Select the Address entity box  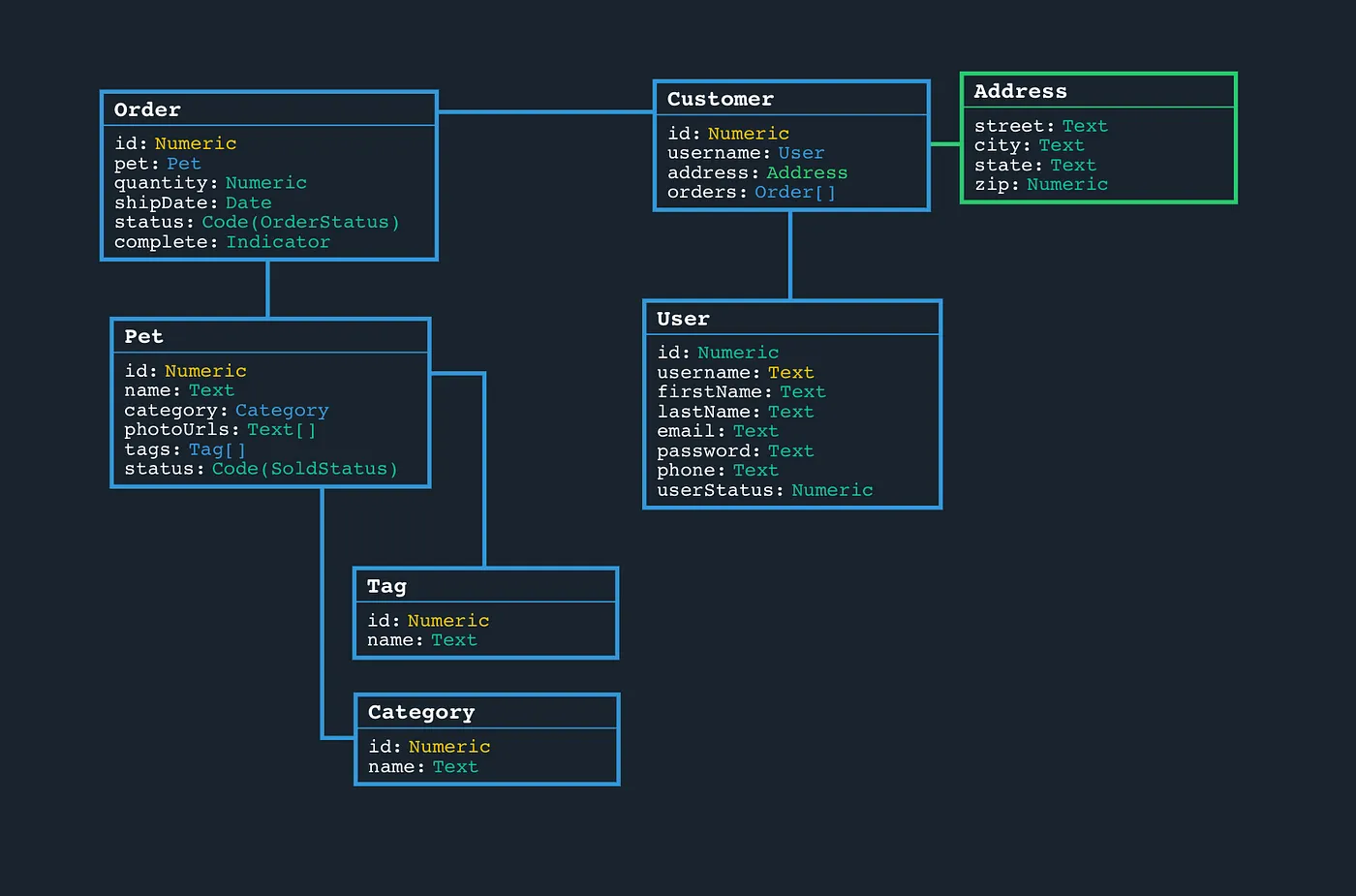pos(1097,139)
